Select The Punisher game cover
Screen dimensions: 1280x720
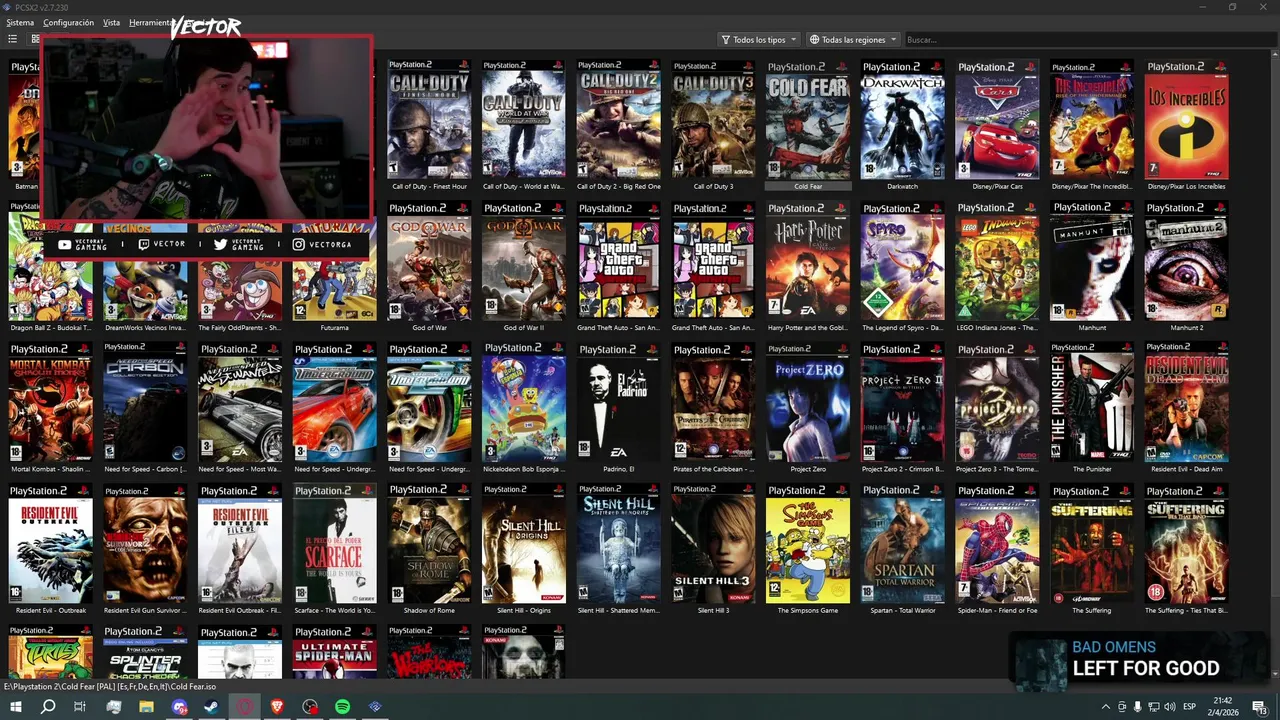pyautogui.click(x=1092, y=402)
